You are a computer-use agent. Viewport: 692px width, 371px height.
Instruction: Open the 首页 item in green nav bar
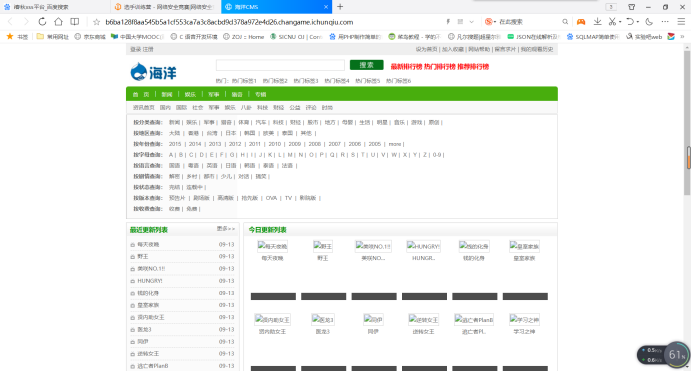tap(141, 94)
